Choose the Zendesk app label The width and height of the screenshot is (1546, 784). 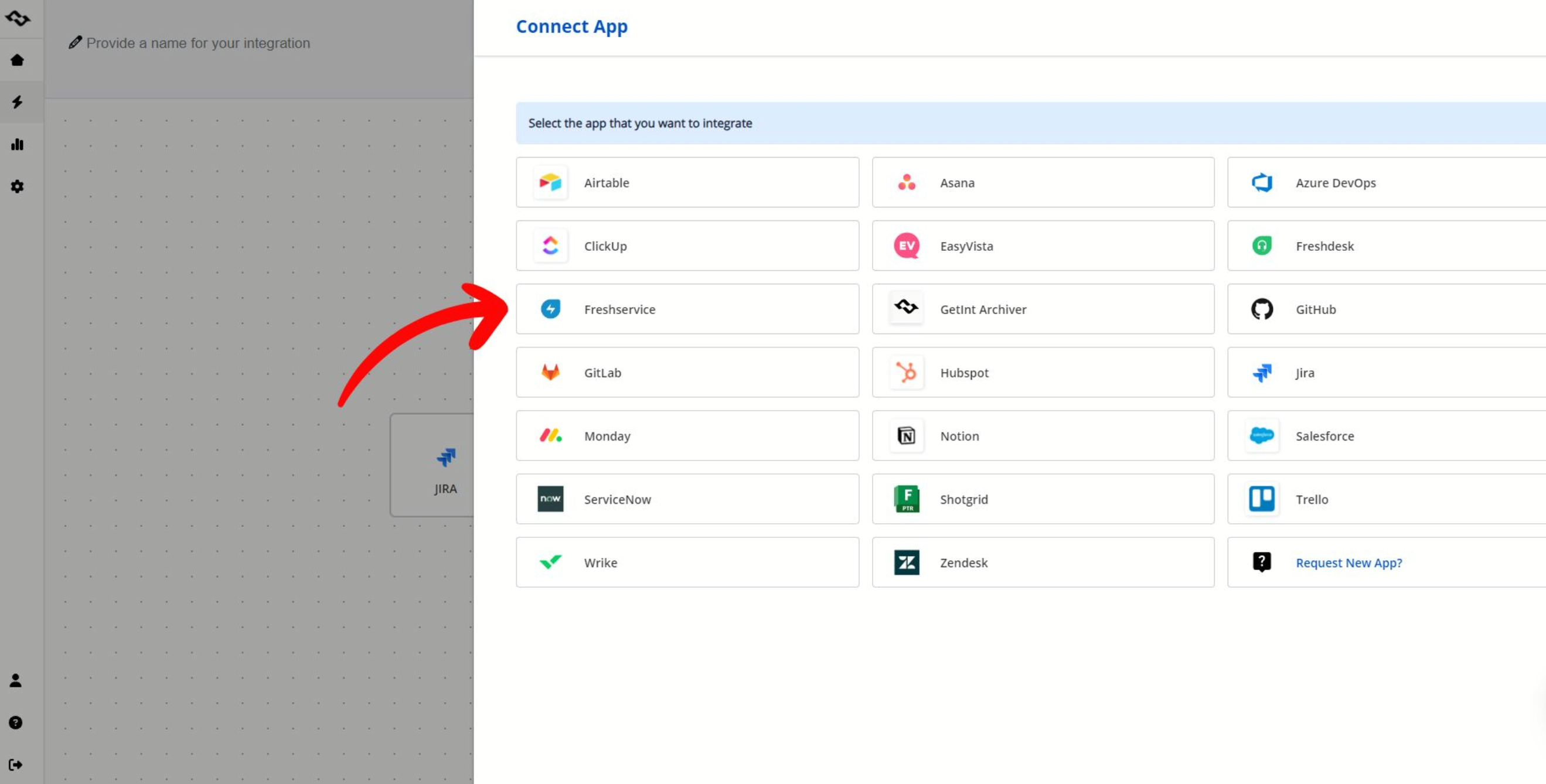964,562
